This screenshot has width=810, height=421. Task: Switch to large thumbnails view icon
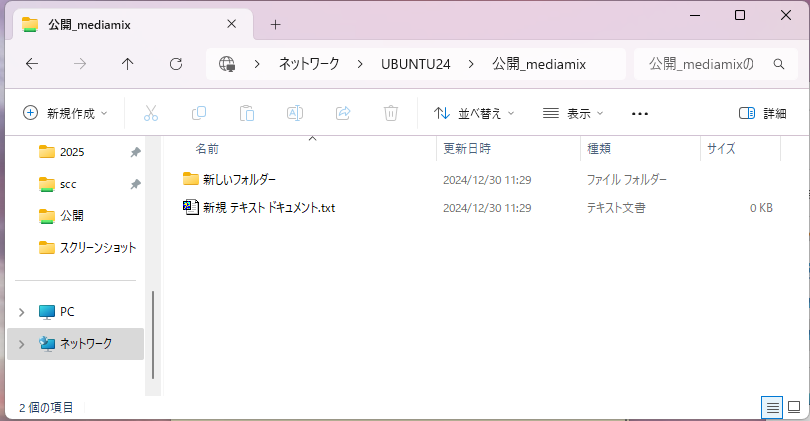[x=794, y=407]
